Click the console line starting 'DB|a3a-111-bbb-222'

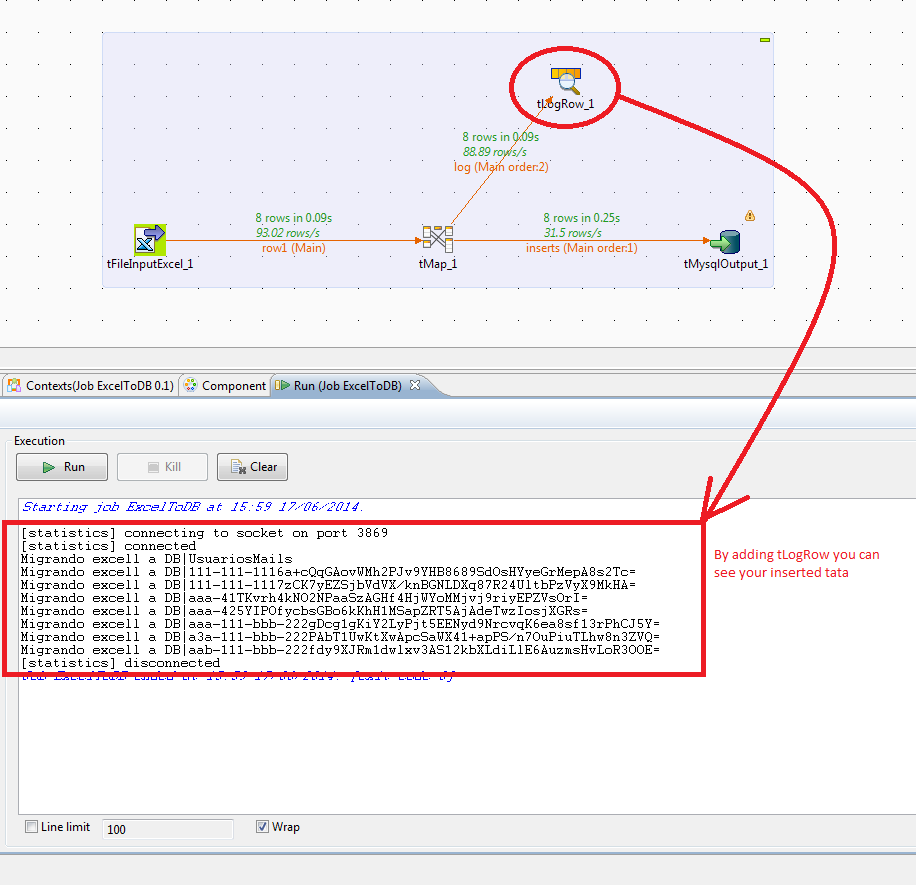(x=340, y=637)
